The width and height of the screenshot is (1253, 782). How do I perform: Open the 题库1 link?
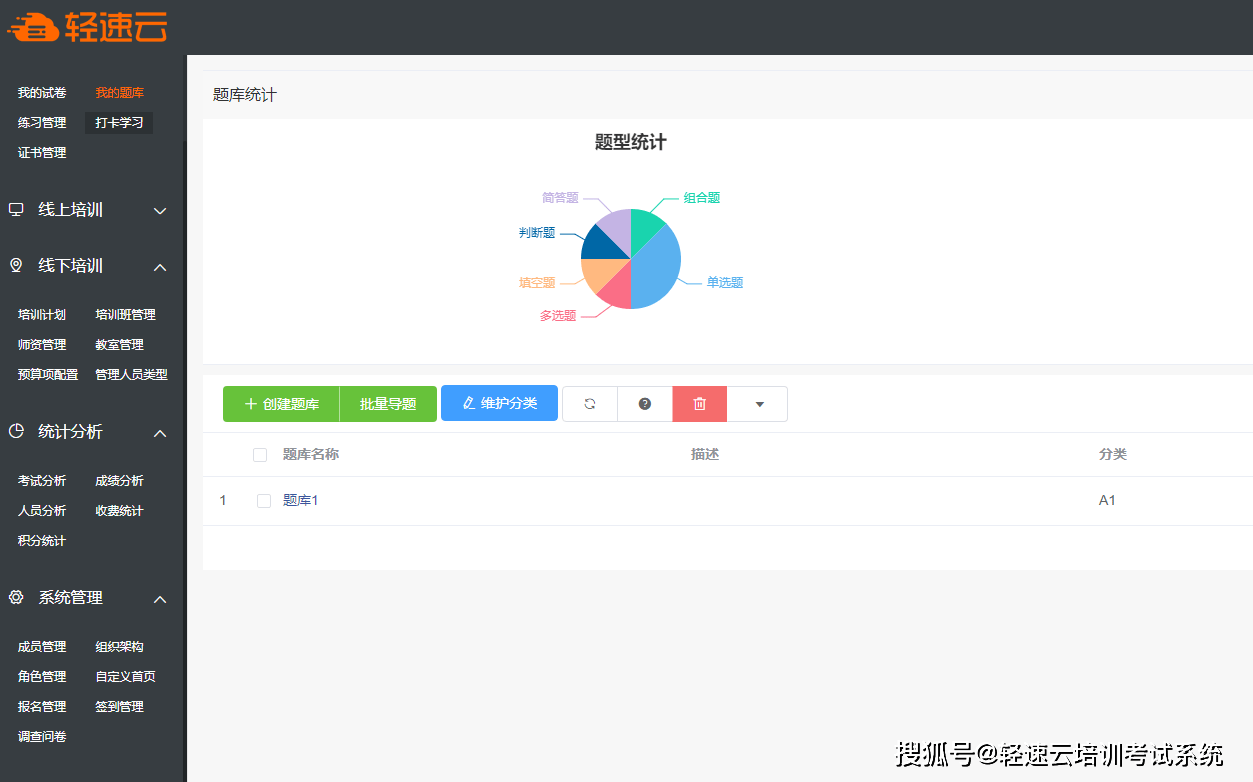300,500
